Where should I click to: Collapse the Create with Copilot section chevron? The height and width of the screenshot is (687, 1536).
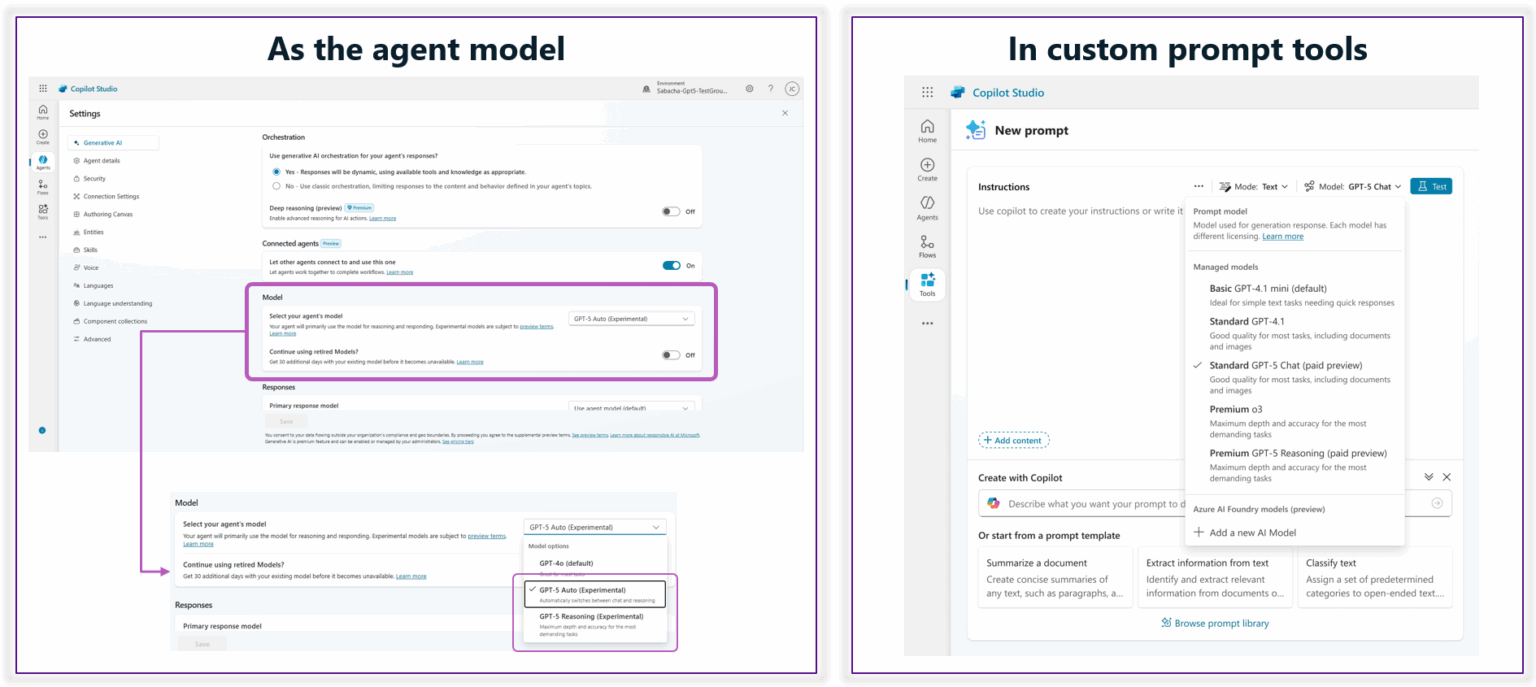pyautogui.click(x=1429, y=478)
